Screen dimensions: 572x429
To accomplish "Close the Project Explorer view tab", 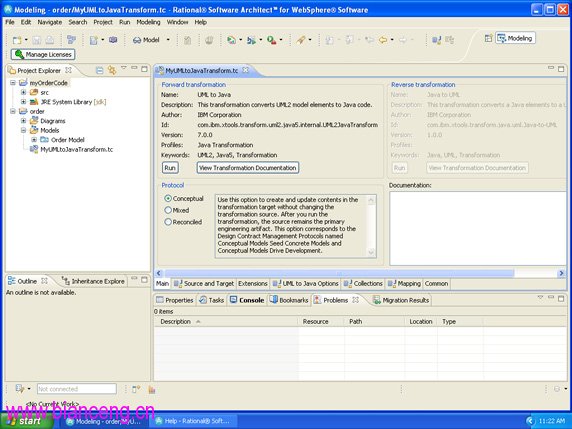I will point(68,70).
